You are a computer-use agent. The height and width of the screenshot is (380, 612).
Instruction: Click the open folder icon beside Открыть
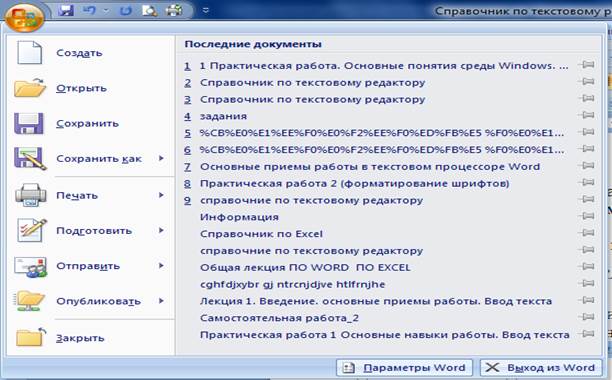pyautogui.click(x=30, y=87)
